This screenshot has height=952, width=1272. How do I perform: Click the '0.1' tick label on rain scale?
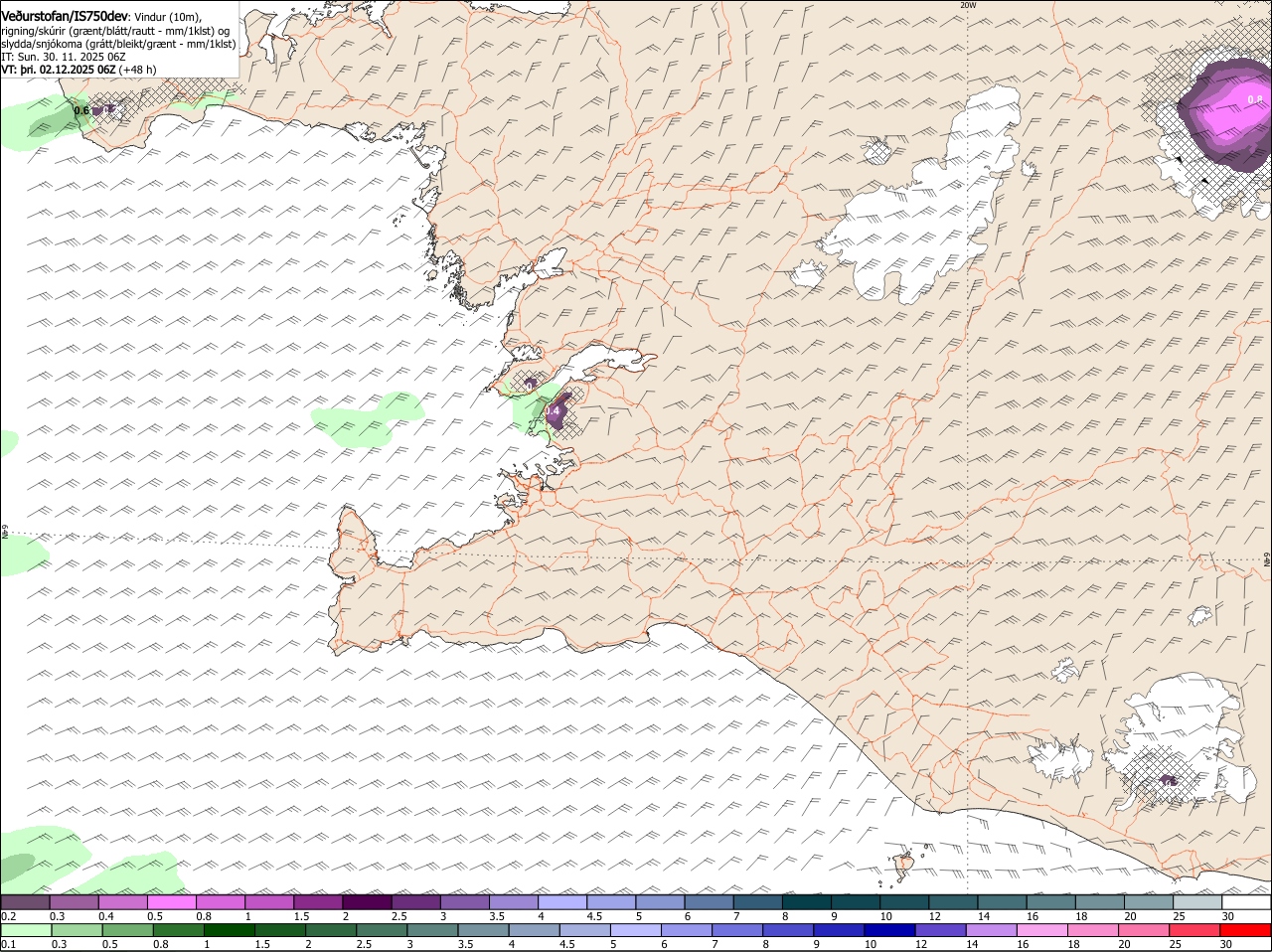point(8,944)
